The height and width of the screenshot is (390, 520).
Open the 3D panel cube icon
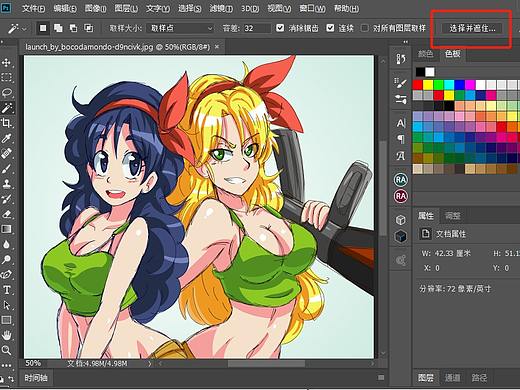pyautogui.click(x=401, y=220)
